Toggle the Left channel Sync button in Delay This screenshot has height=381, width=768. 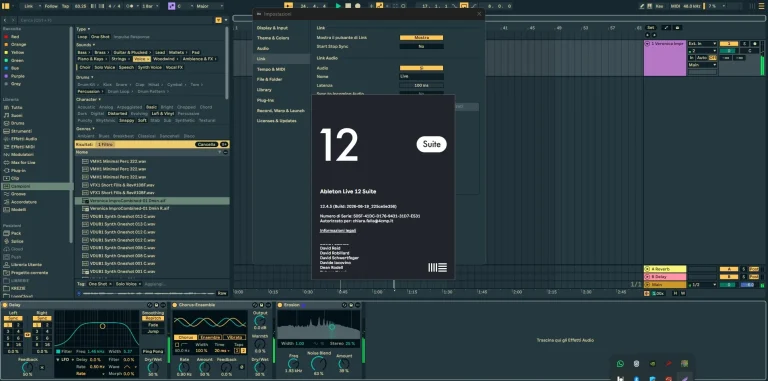12,318
